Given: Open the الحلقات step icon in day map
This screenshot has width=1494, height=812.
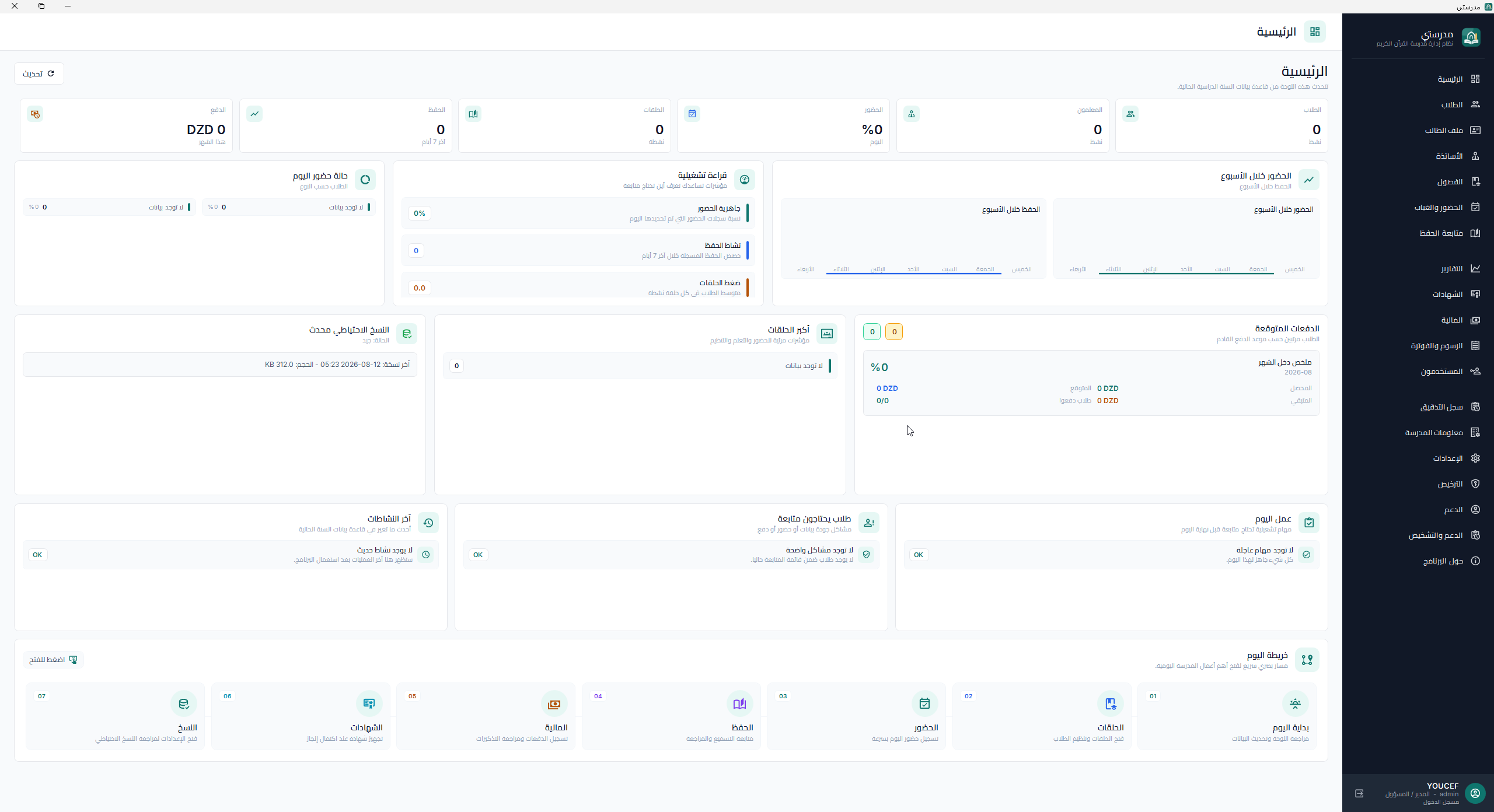Looking at the screenshot, I should (x=1110, y=703).
